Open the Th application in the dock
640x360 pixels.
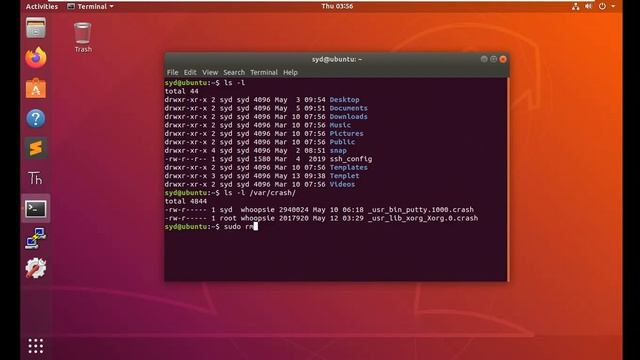point(36,178)
